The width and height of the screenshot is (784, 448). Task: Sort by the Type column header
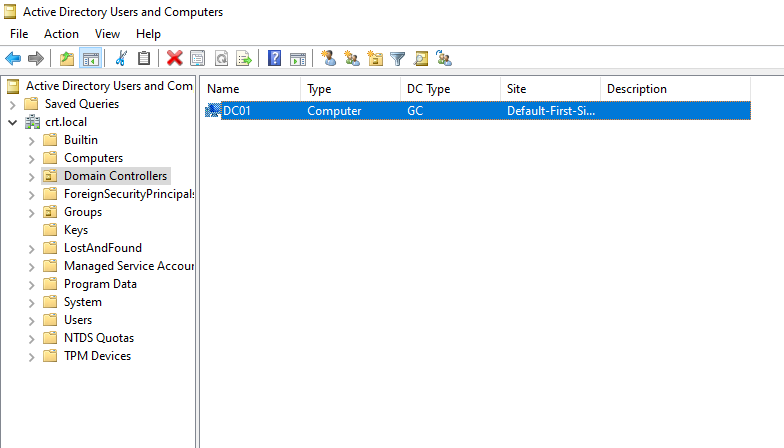350,89
